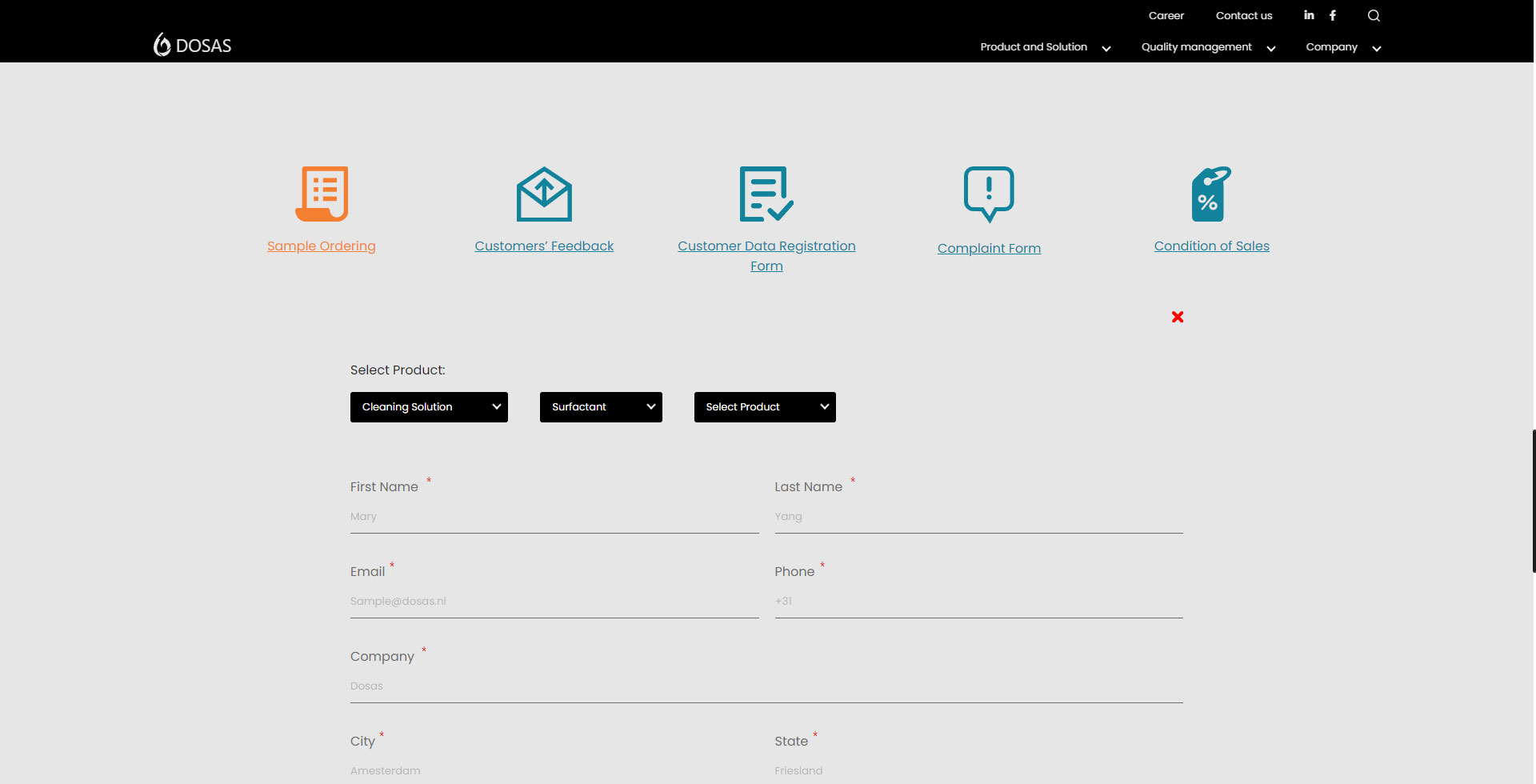This screenshot has width=1536, height=784.
Task: Click the Customers' Feedback envelope icon
Action: tap(544, 194)
